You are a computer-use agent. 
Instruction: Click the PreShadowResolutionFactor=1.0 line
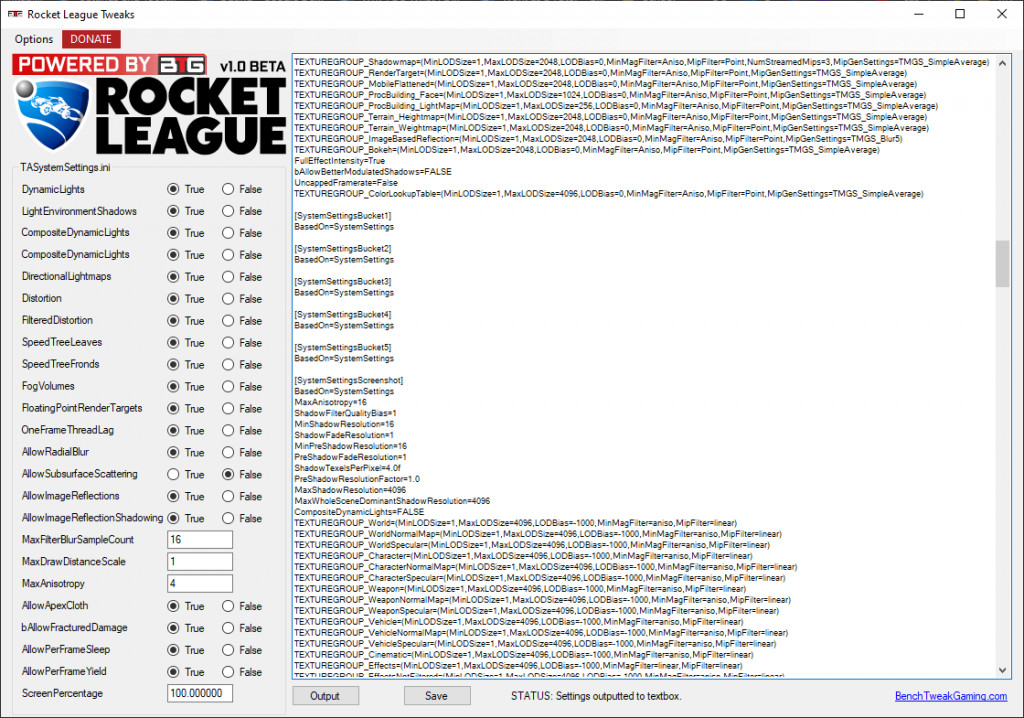click(357, 479)
